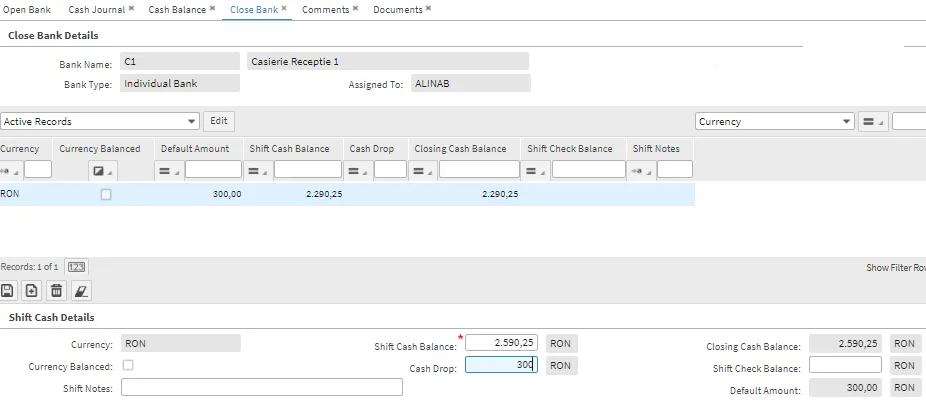Click the Currency column filter box
The height and width of the screenshot is (402, 926).
[x=38, y=169]
